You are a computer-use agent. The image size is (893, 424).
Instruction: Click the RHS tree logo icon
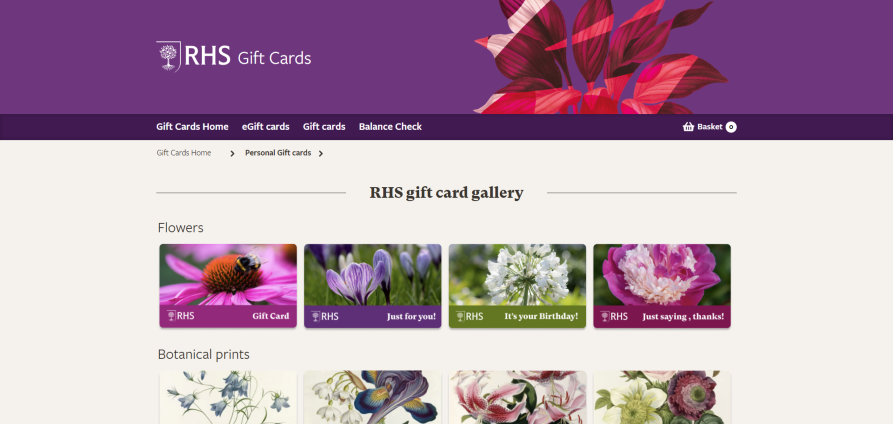click(x=169, y=56)
